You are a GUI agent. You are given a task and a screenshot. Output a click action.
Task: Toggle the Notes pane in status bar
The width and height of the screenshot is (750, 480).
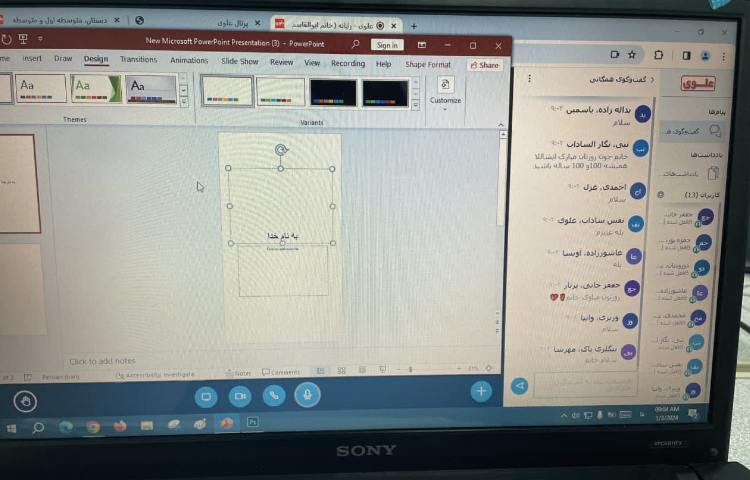pos(238,373)
